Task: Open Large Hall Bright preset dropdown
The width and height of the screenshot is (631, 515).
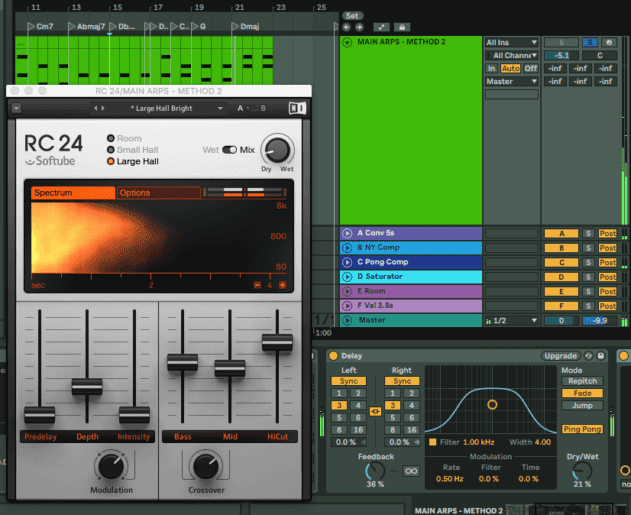Action: pyautogui.click(x=220, y=108)
